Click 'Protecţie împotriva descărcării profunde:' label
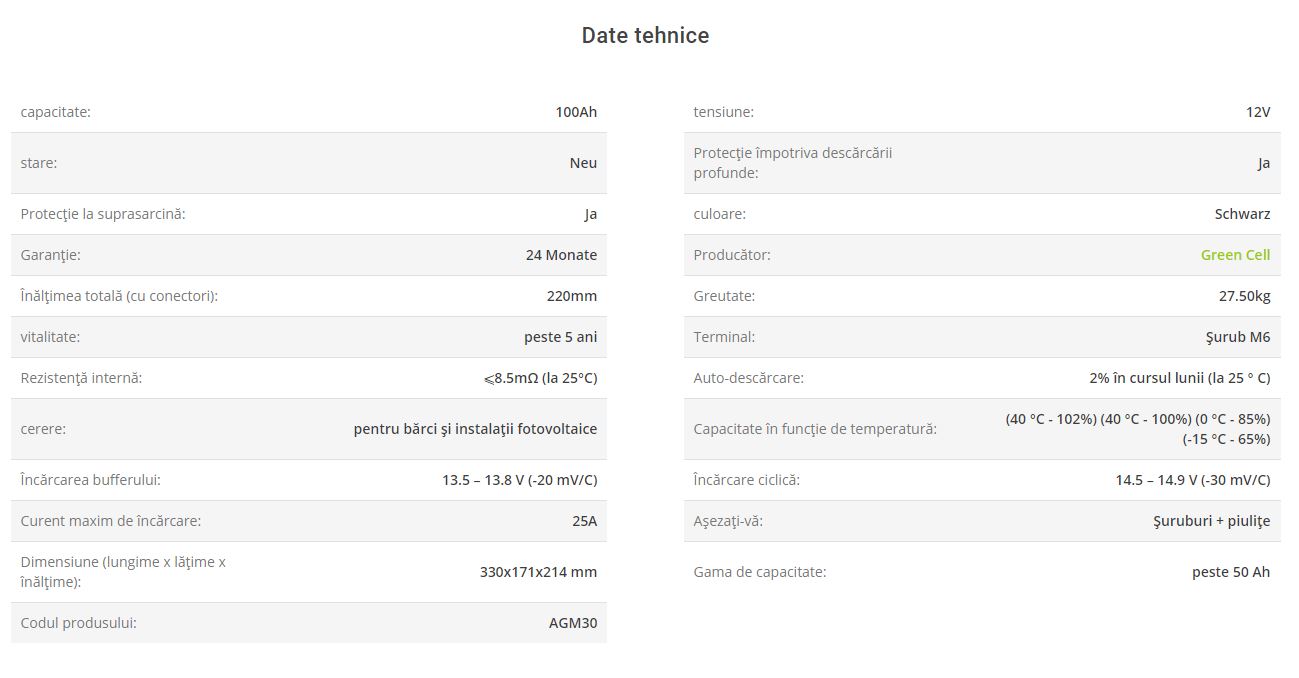 point(792,163)
